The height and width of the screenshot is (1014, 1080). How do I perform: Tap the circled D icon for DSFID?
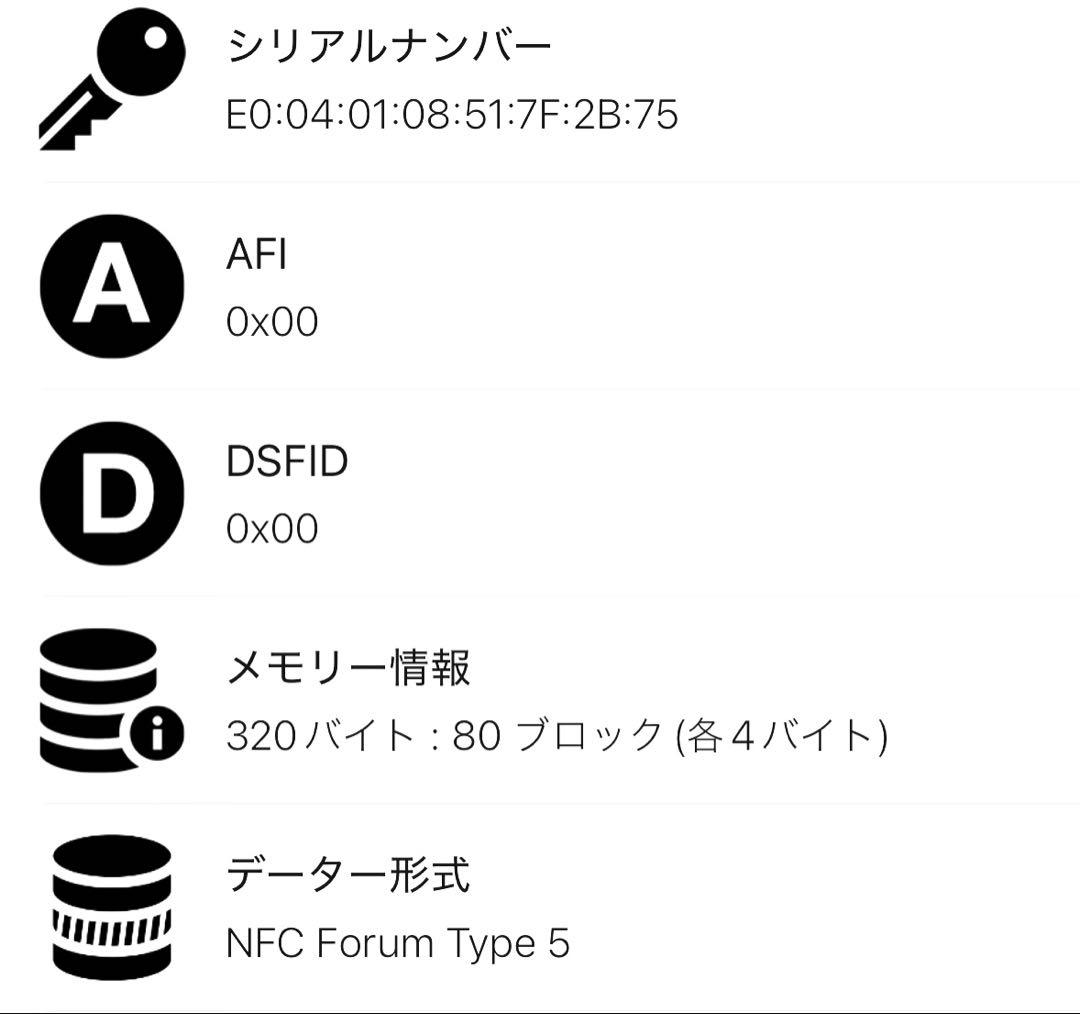(112, 493)
